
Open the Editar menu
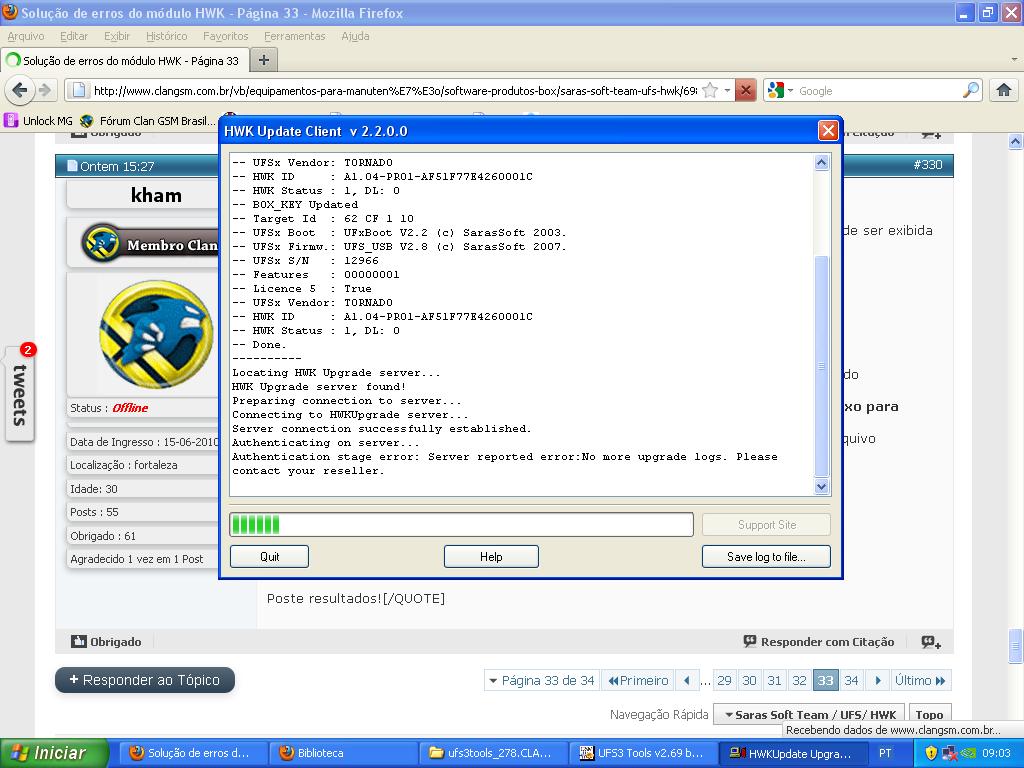[74, 36]
